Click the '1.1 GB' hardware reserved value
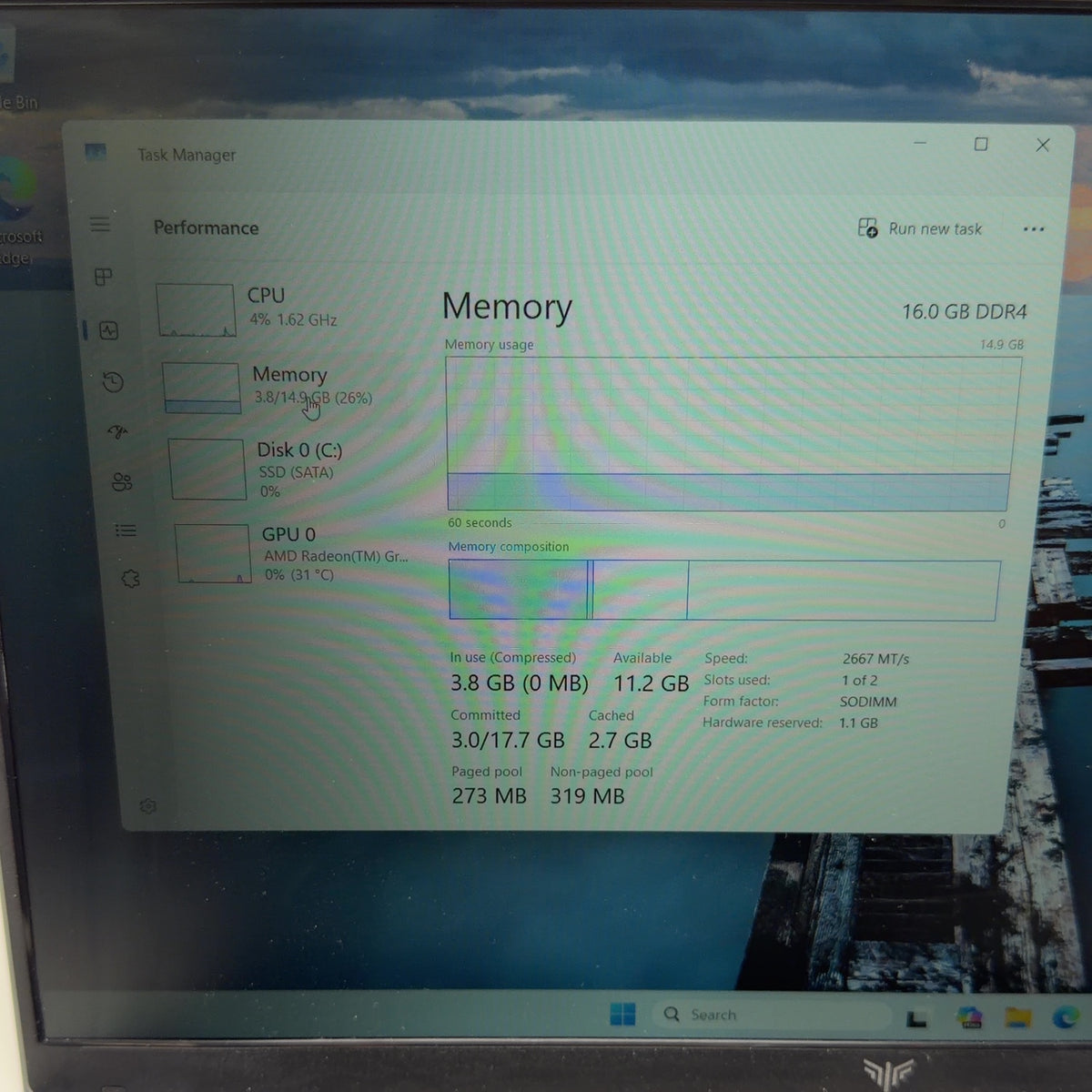This screenshot has height=1092, width=1092. pyautogui.click(x=858, y=723)
